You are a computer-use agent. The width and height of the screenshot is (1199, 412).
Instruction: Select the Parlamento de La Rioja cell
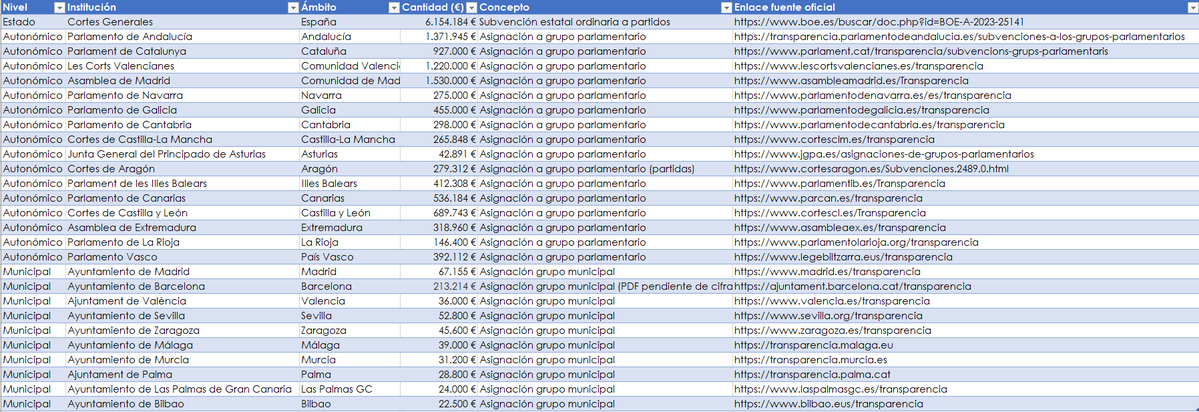pyautogui.click(x=183, y=242)
